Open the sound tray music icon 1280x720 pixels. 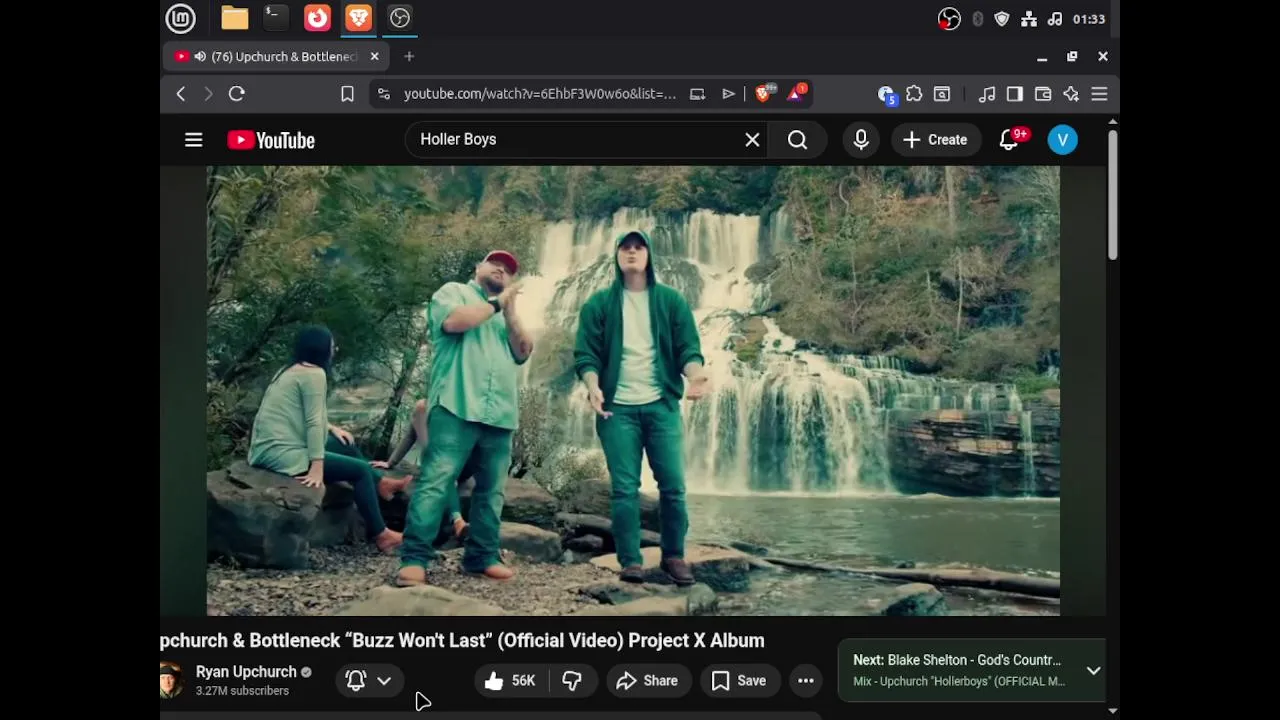point(1054,19)
